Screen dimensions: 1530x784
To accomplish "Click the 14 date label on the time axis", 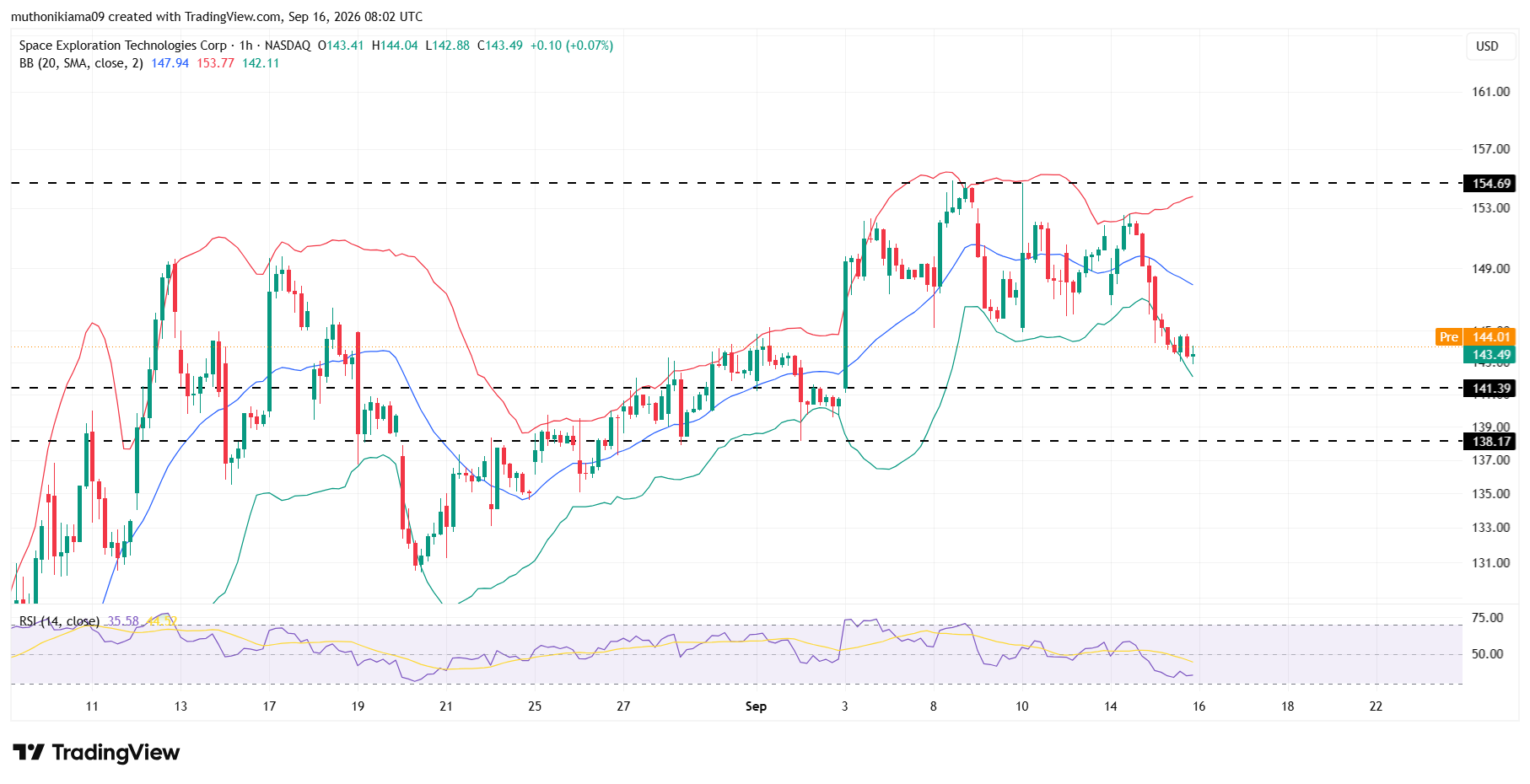I will (x=1111, y=706).
